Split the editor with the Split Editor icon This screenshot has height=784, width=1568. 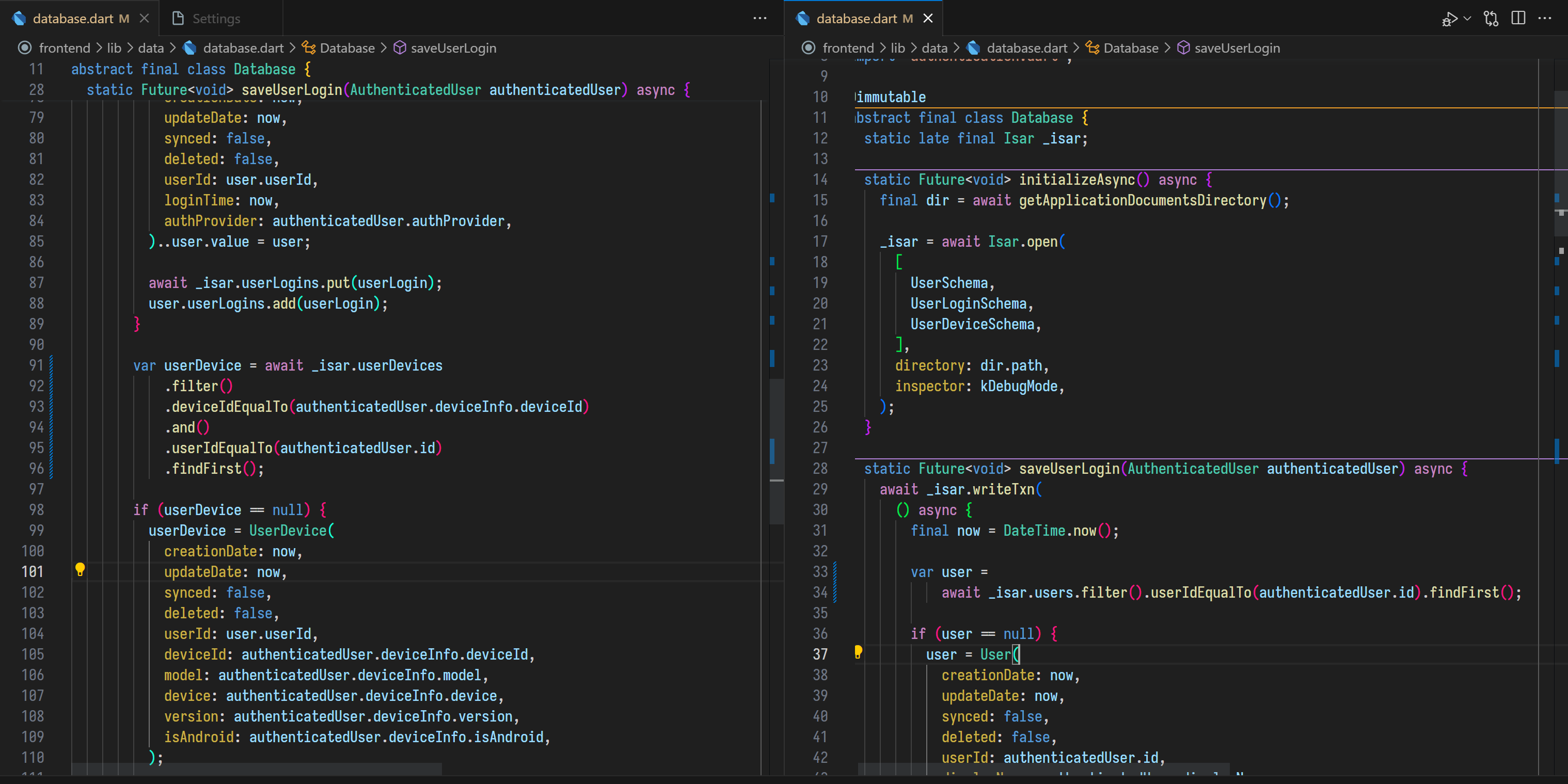[x=1518, y=18]
